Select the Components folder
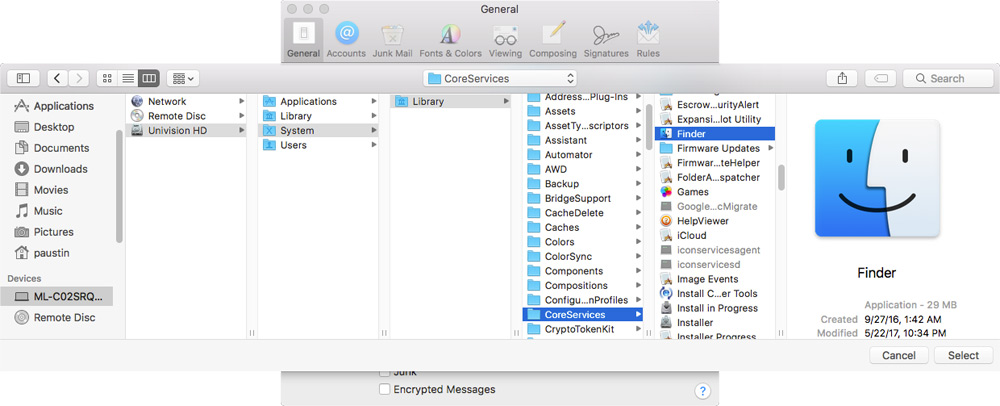The image size is (1000, 406). [582, 272]
